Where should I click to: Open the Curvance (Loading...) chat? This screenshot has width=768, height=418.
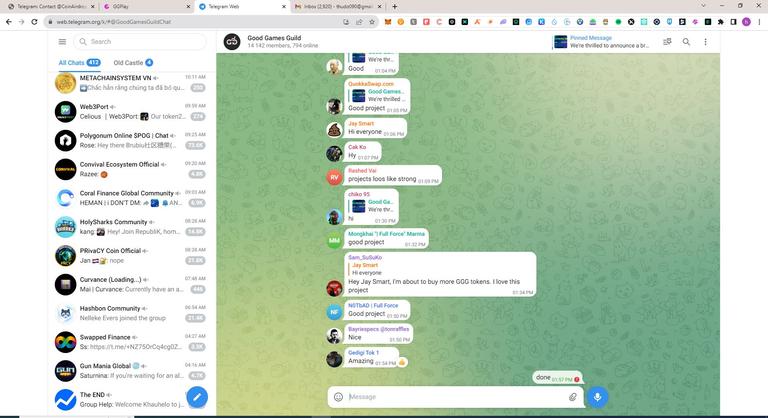(x=131, y=285)
